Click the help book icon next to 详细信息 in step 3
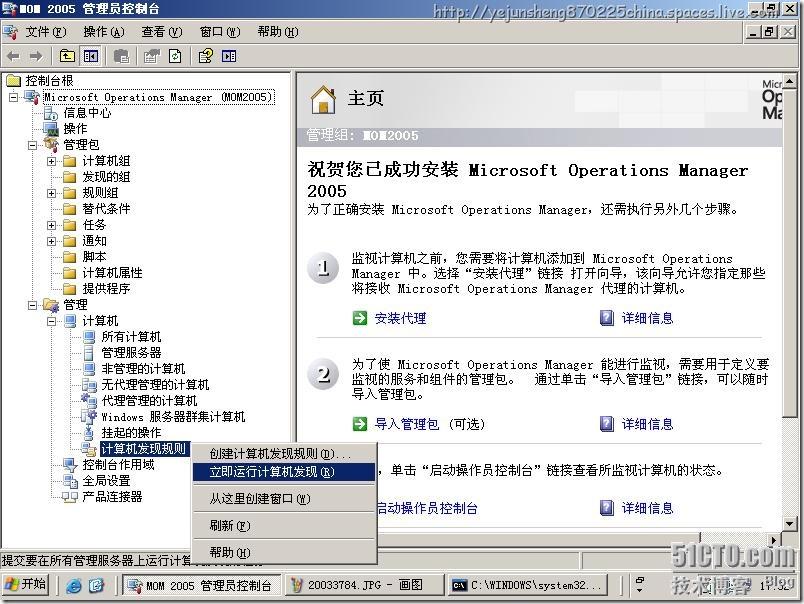 pos(607,508)
